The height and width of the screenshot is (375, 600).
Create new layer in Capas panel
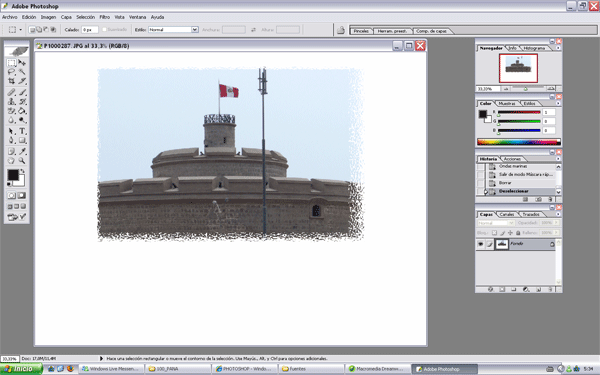538,289
